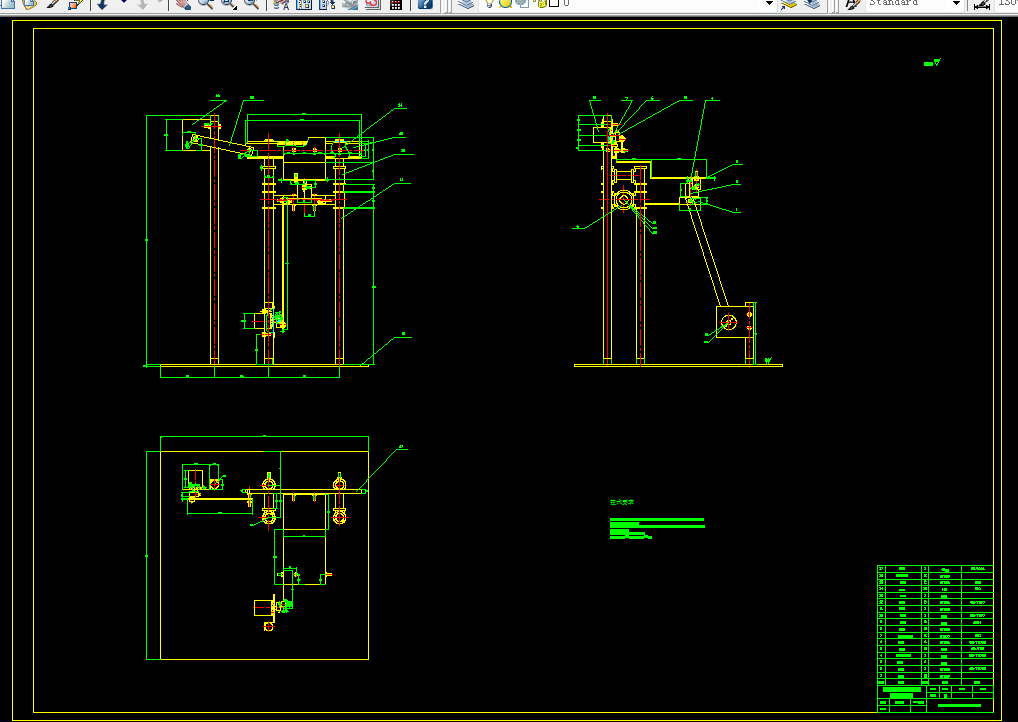The height and width of the screenshot is (722, 1018).
Task: Open the redo history dropdown arrow
Action: (160, 3)
